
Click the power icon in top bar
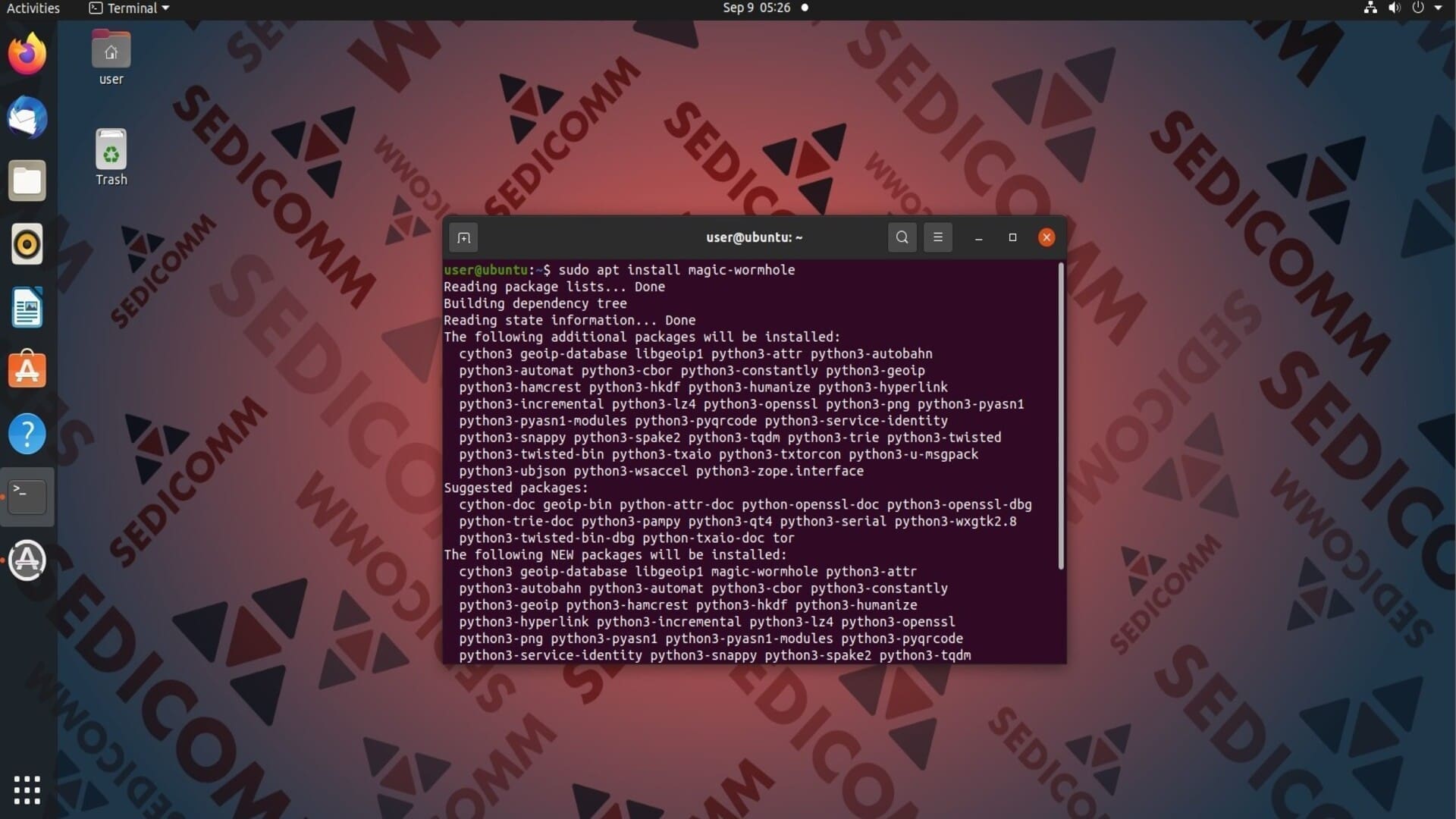[1418, 8]
